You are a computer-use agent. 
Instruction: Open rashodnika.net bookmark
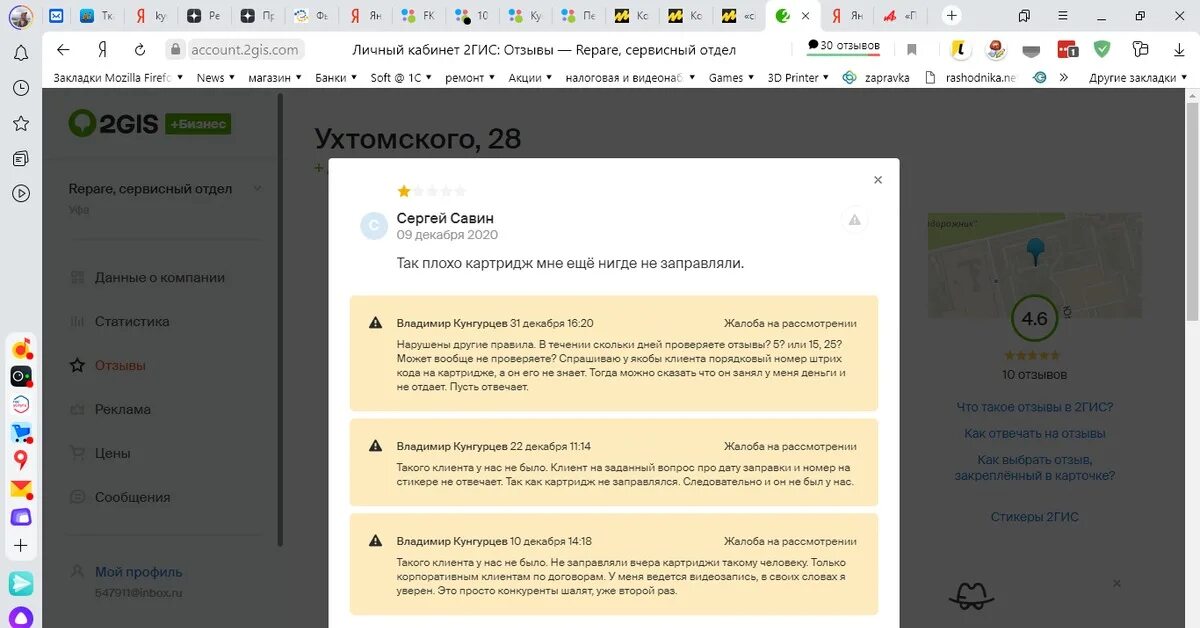pos(970,77)
